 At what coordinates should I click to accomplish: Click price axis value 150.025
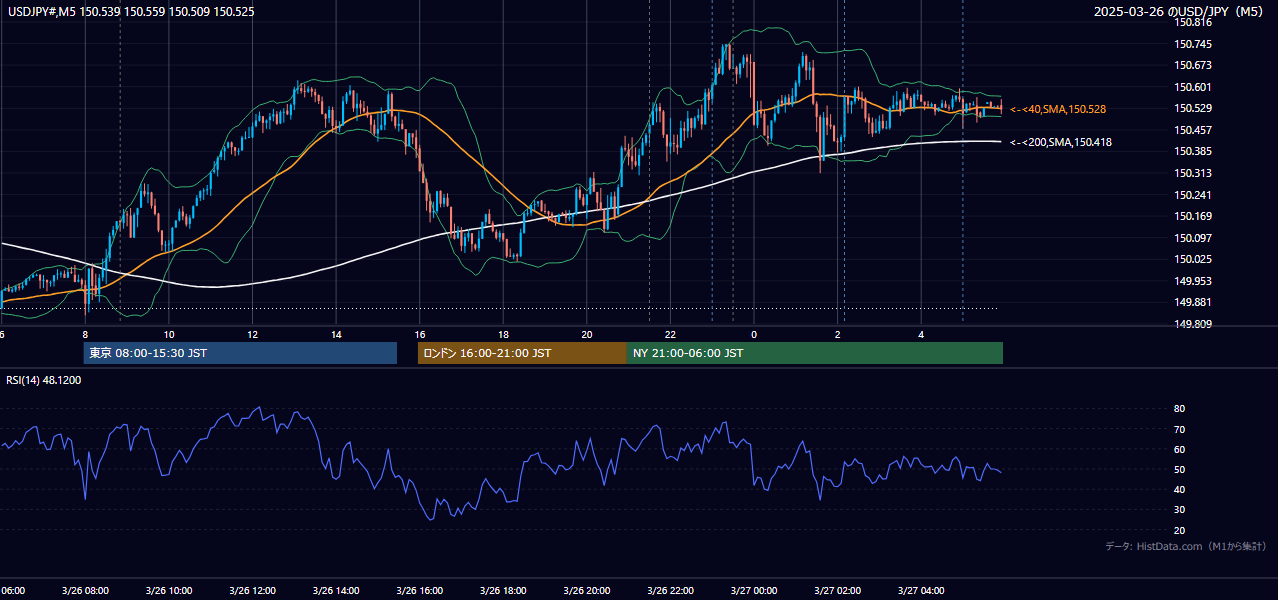tap(1193, 259)
